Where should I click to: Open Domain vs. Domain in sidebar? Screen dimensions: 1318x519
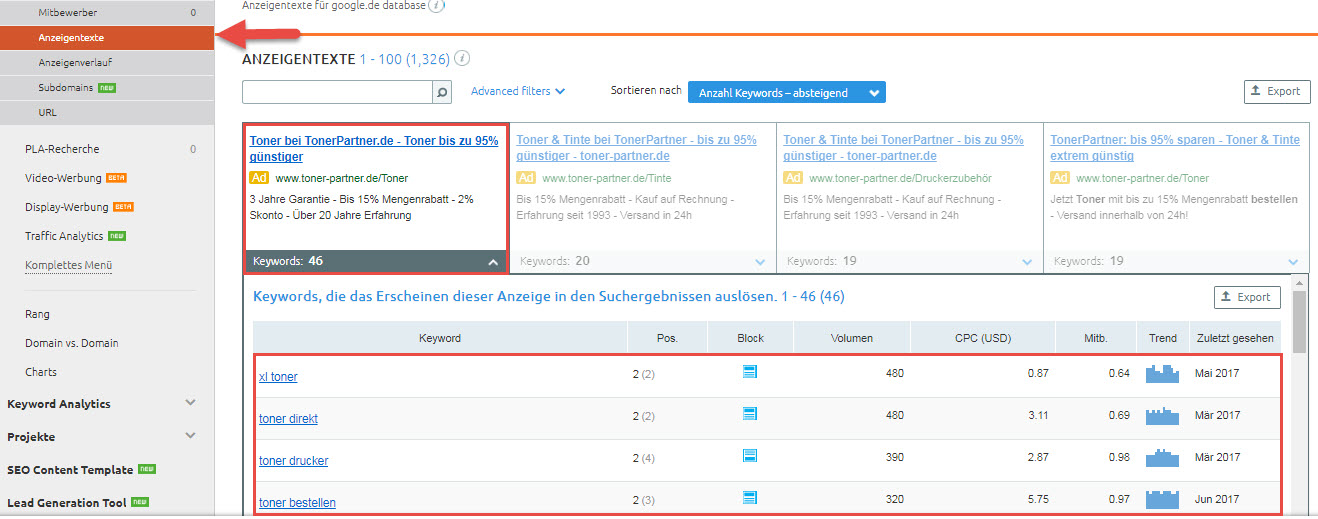(72, 343)
